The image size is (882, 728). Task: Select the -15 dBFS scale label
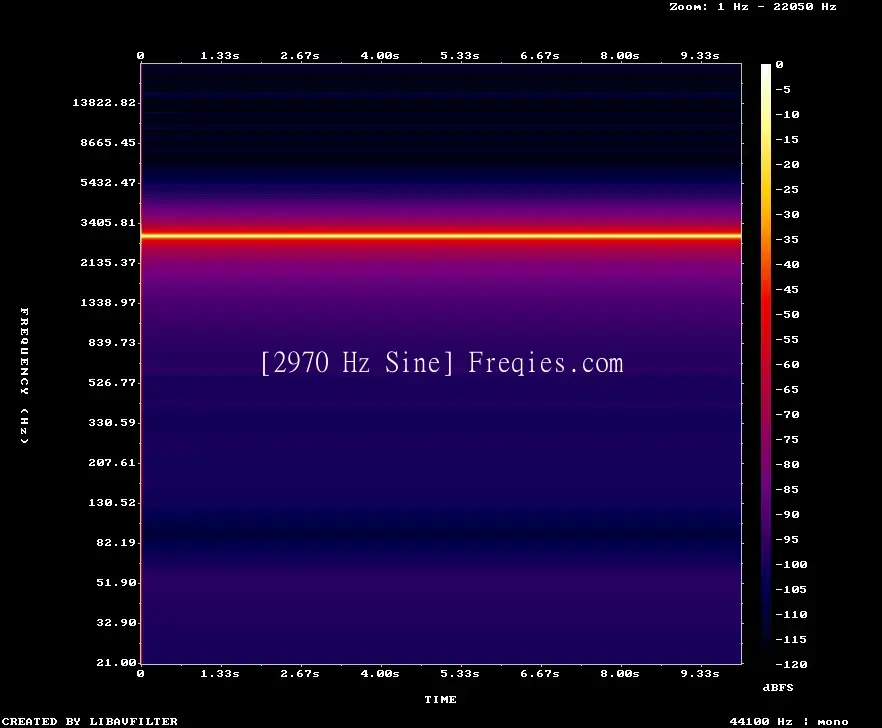[x=788, y=140]
